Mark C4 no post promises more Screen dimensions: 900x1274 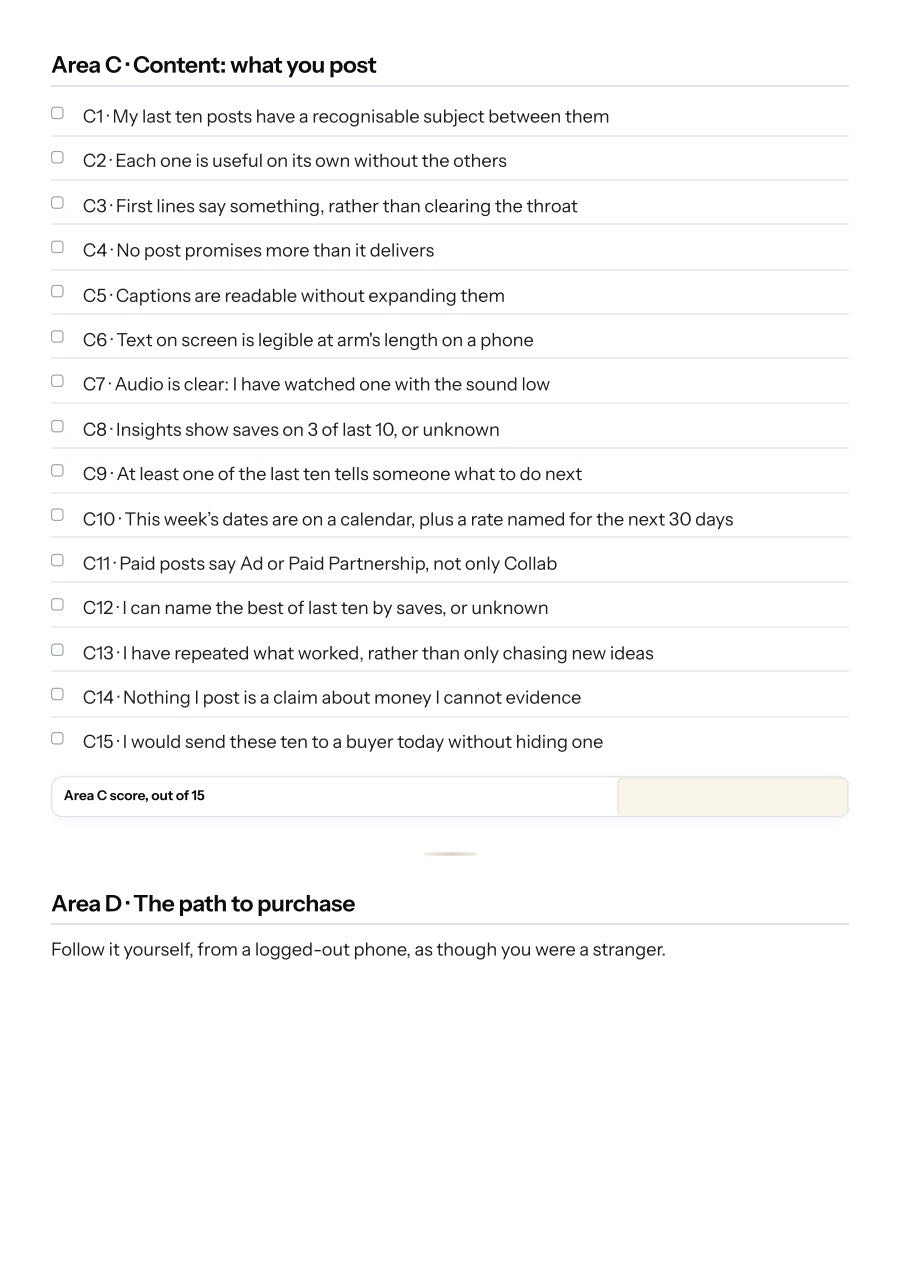[x=57, y=247]
